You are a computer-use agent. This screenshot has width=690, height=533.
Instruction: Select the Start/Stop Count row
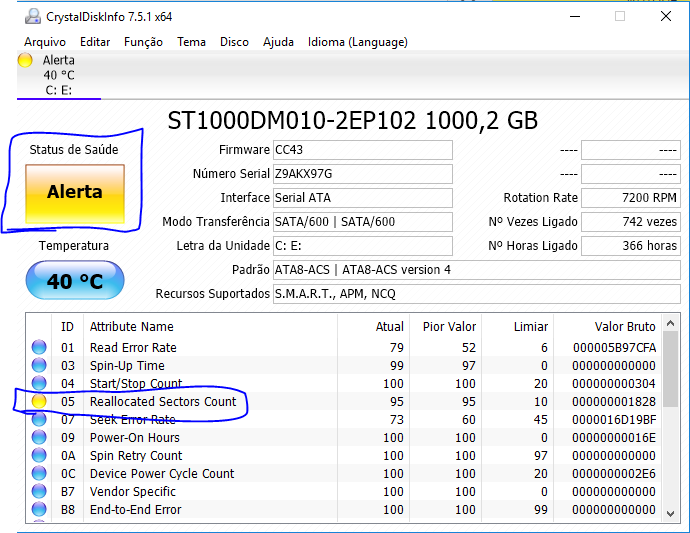point(344,384)
